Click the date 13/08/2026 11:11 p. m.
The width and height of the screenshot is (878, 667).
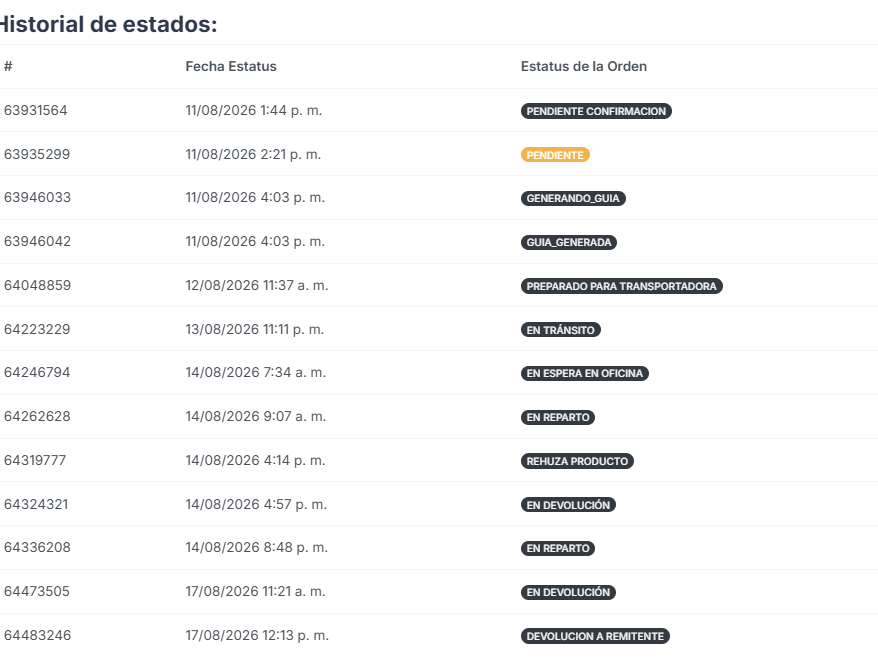(255, 329)
